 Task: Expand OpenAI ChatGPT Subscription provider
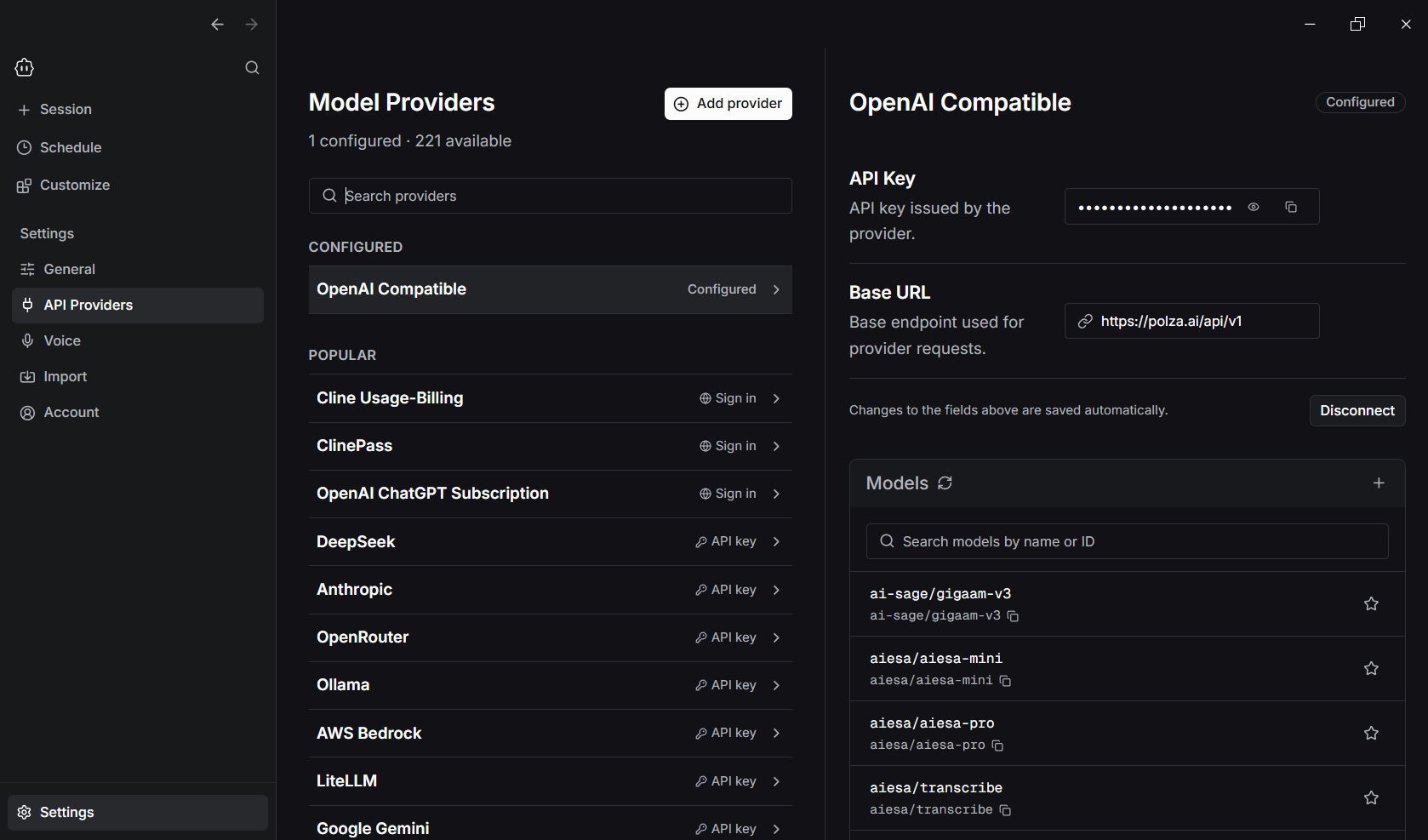pyautogui.click(x=550, y=494)
